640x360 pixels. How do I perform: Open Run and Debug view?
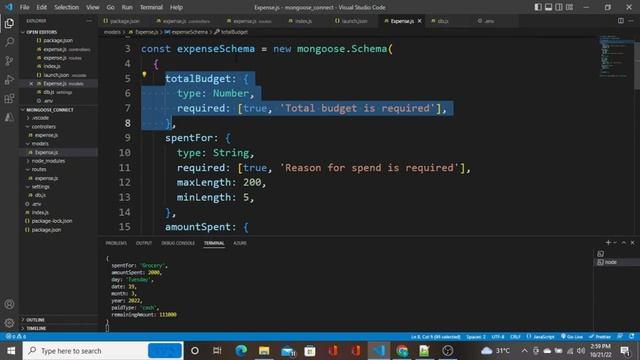9,80
